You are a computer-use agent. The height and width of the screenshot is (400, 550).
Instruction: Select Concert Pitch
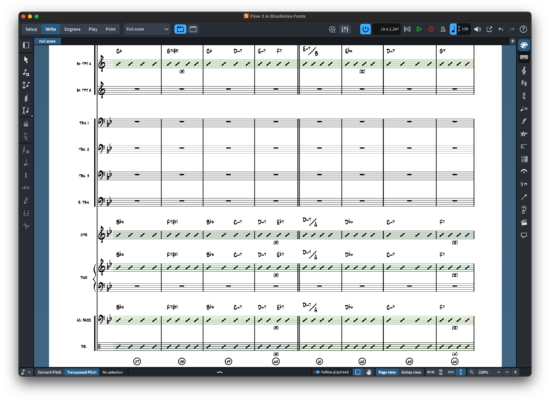tap(49, 372)
